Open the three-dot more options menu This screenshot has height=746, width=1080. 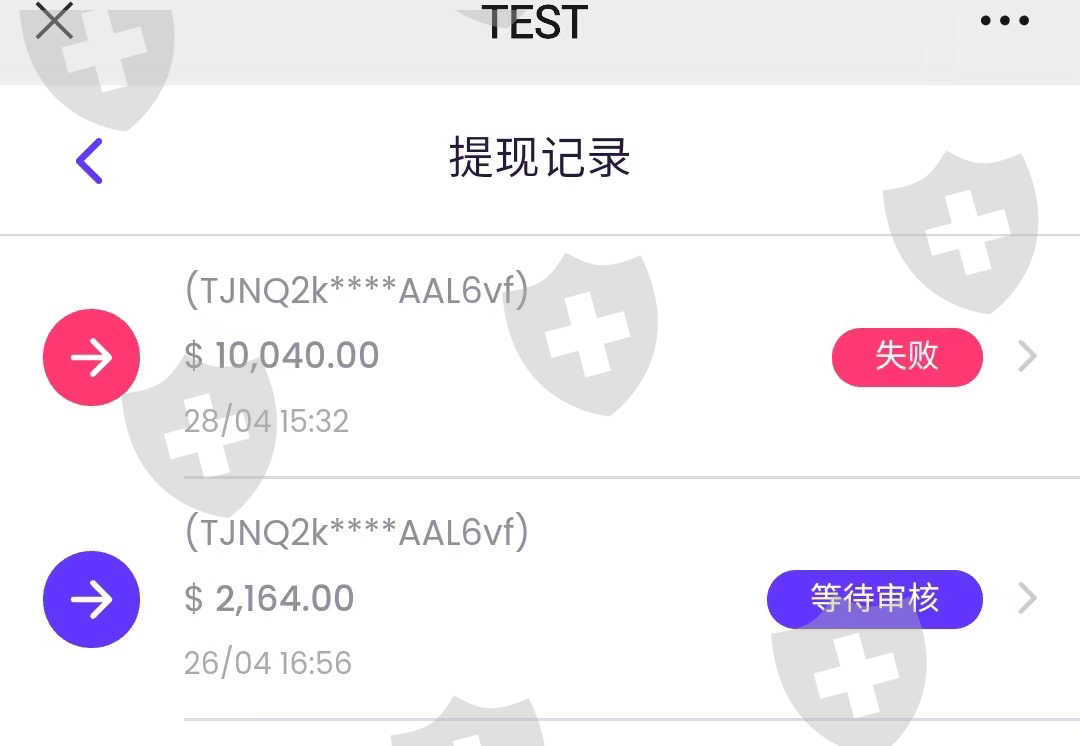[x=1005, y=21]
